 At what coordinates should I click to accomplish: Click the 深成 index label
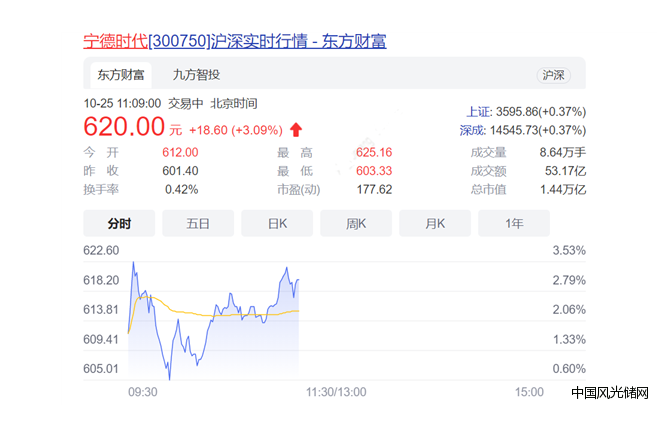click(473, 130)
